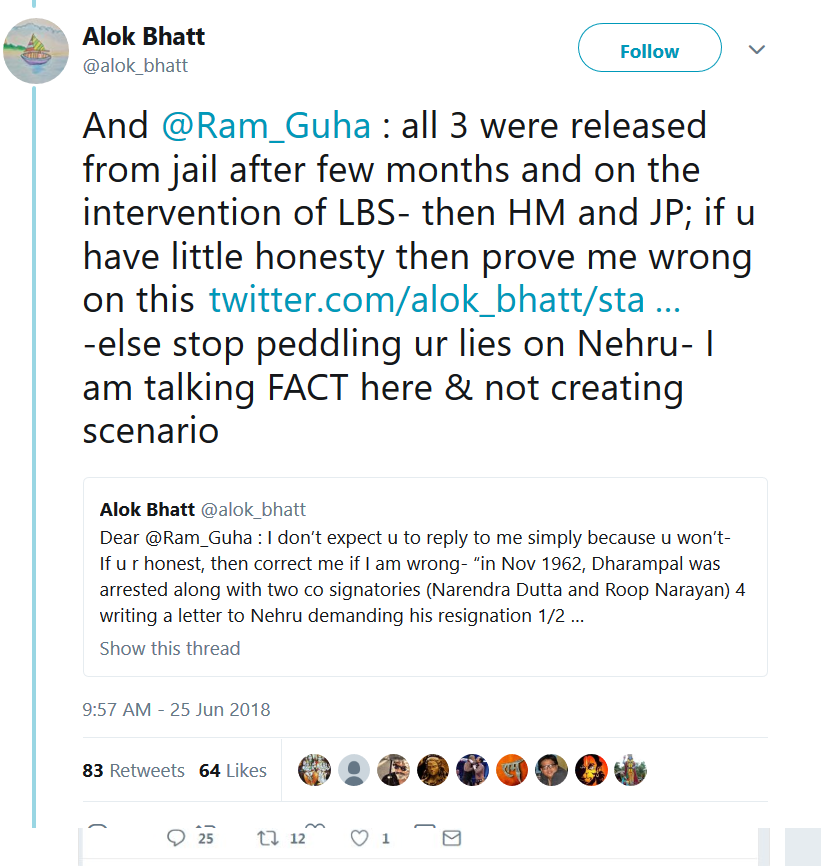Open the @Ram_Guha mention link
This screenshot has height=866, width=821.
point(267,126)
